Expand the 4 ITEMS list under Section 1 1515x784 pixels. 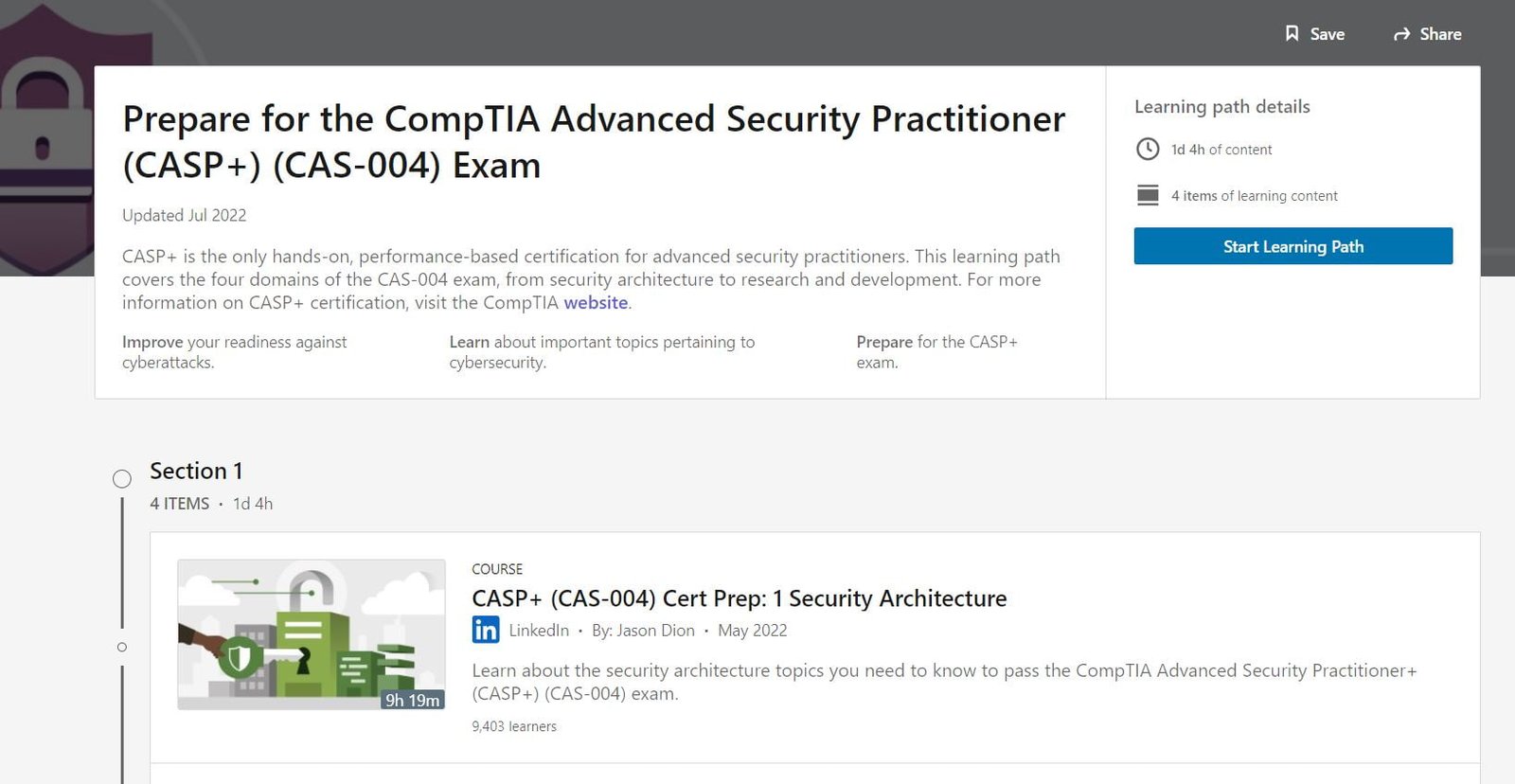pyautogui.click(x=179, y=503)
